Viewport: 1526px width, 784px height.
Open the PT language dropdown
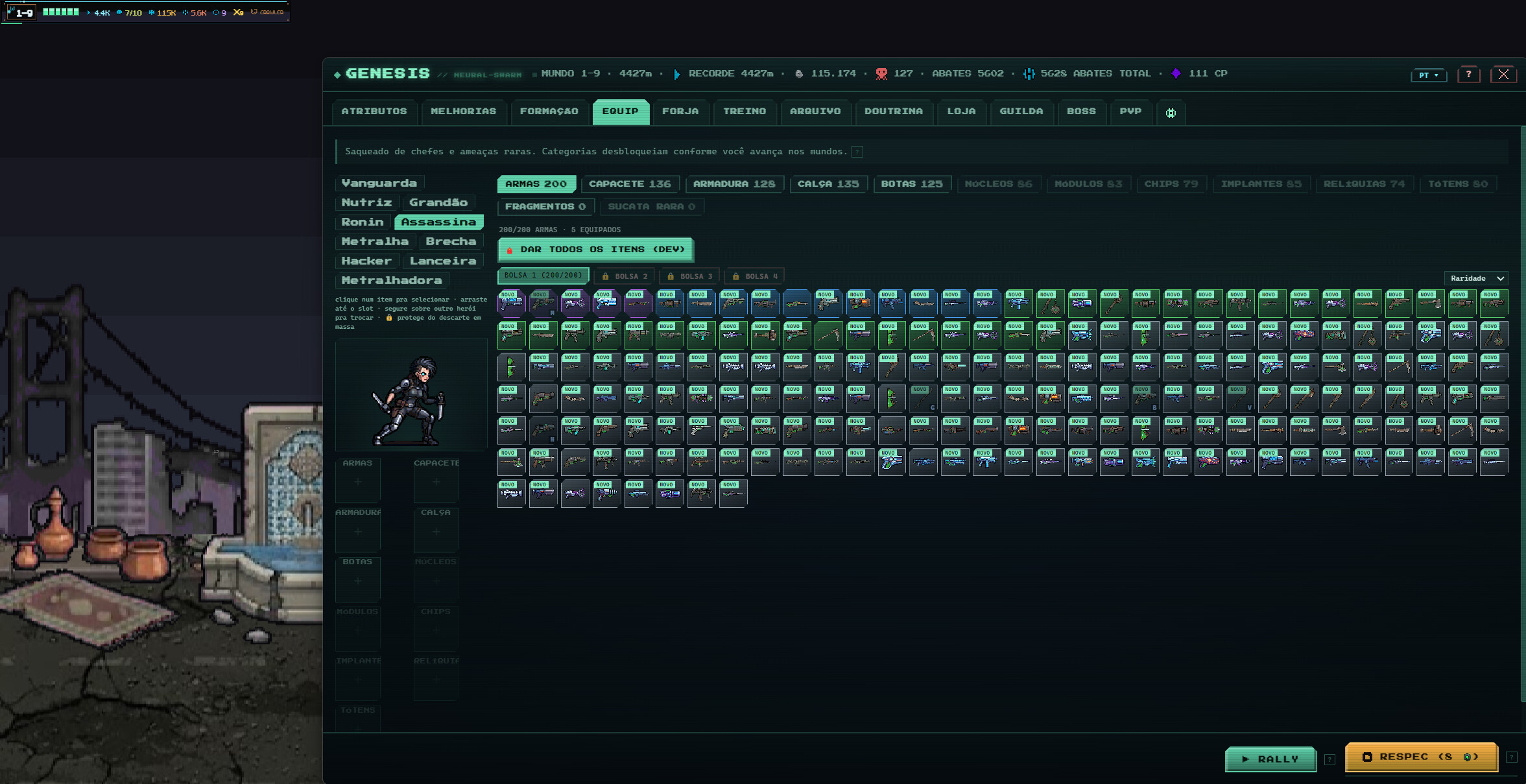[1428, 75]
